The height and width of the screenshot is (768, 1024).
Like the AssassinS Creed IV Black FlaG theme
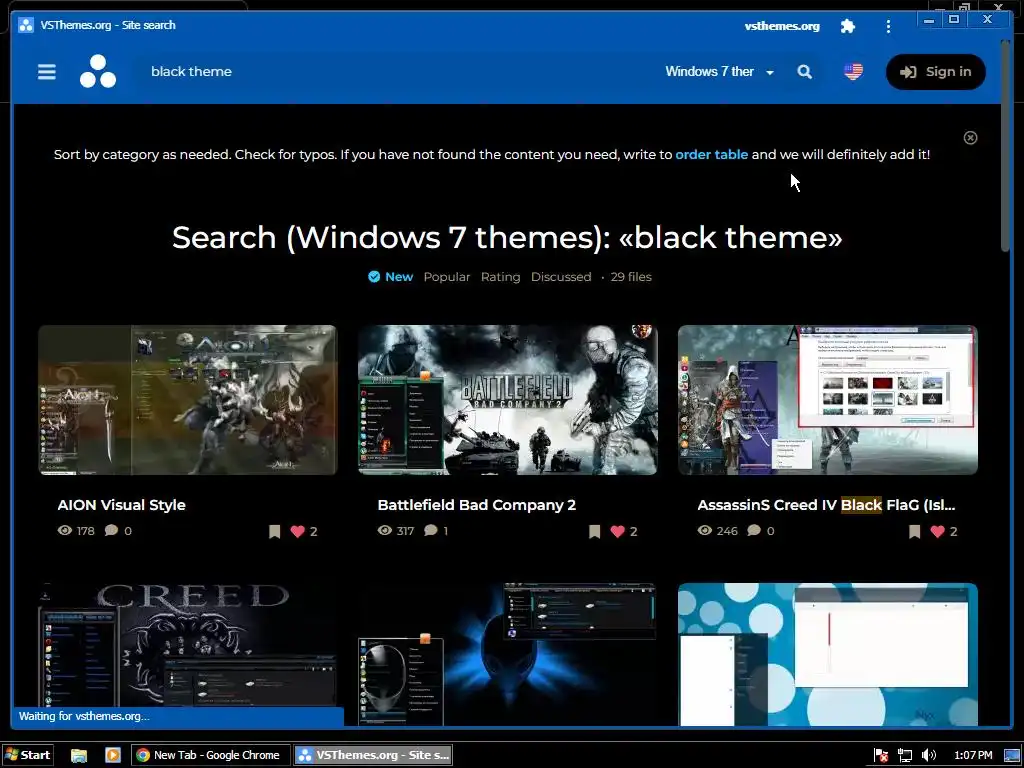tap(937, 532)
